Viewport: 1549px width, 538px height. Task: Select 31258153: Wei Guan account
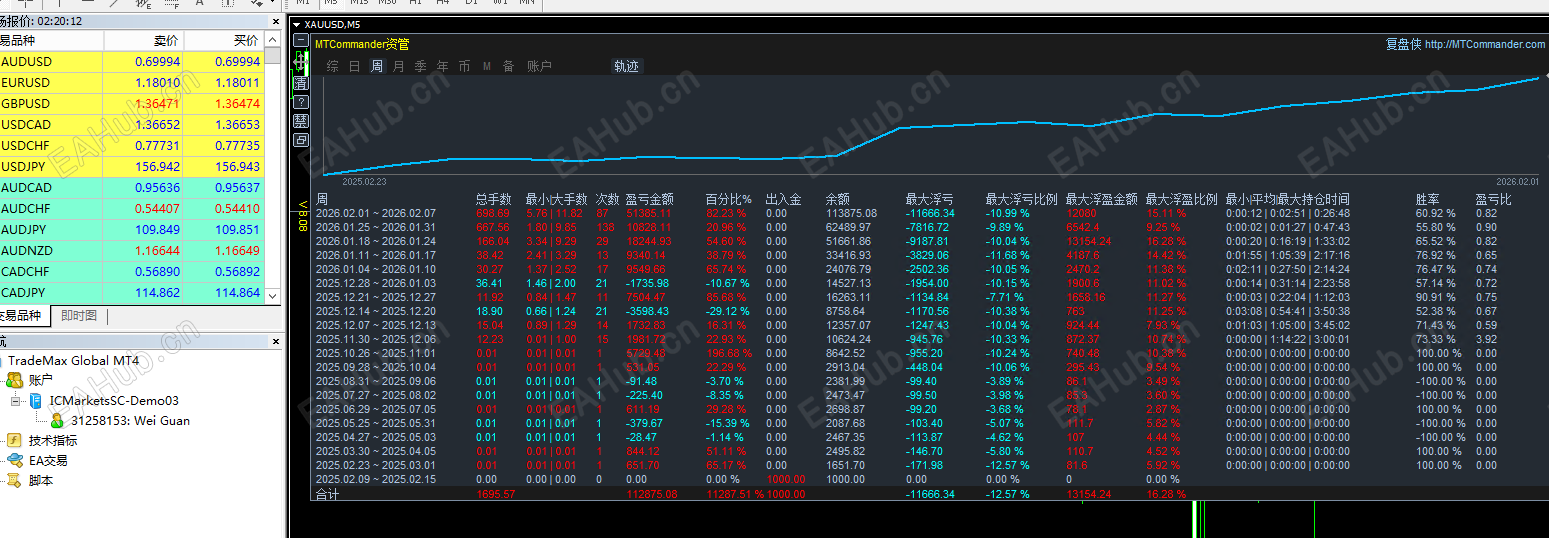tap(130, 421)
